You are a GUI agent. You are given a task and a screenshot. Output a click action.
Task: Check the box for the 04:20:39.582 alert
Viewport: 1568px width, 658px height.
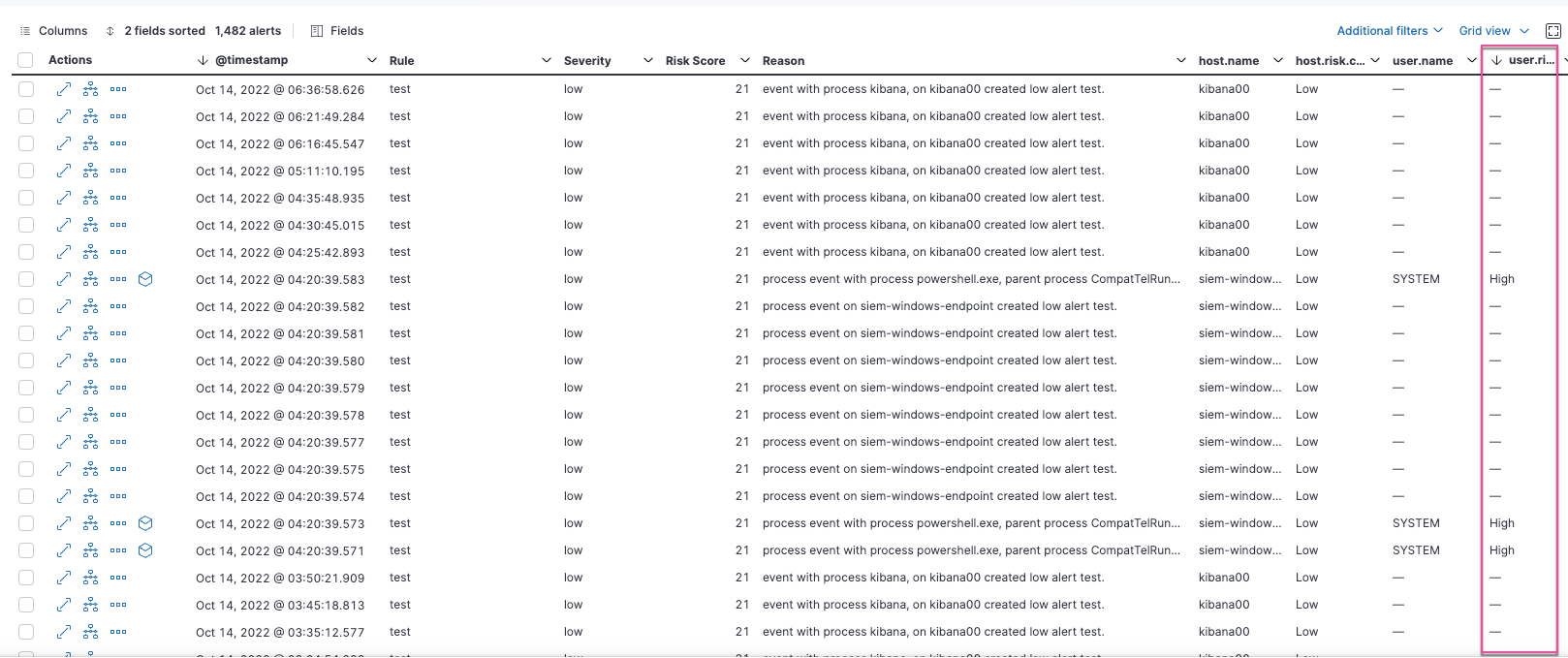[x=26, y=306]
